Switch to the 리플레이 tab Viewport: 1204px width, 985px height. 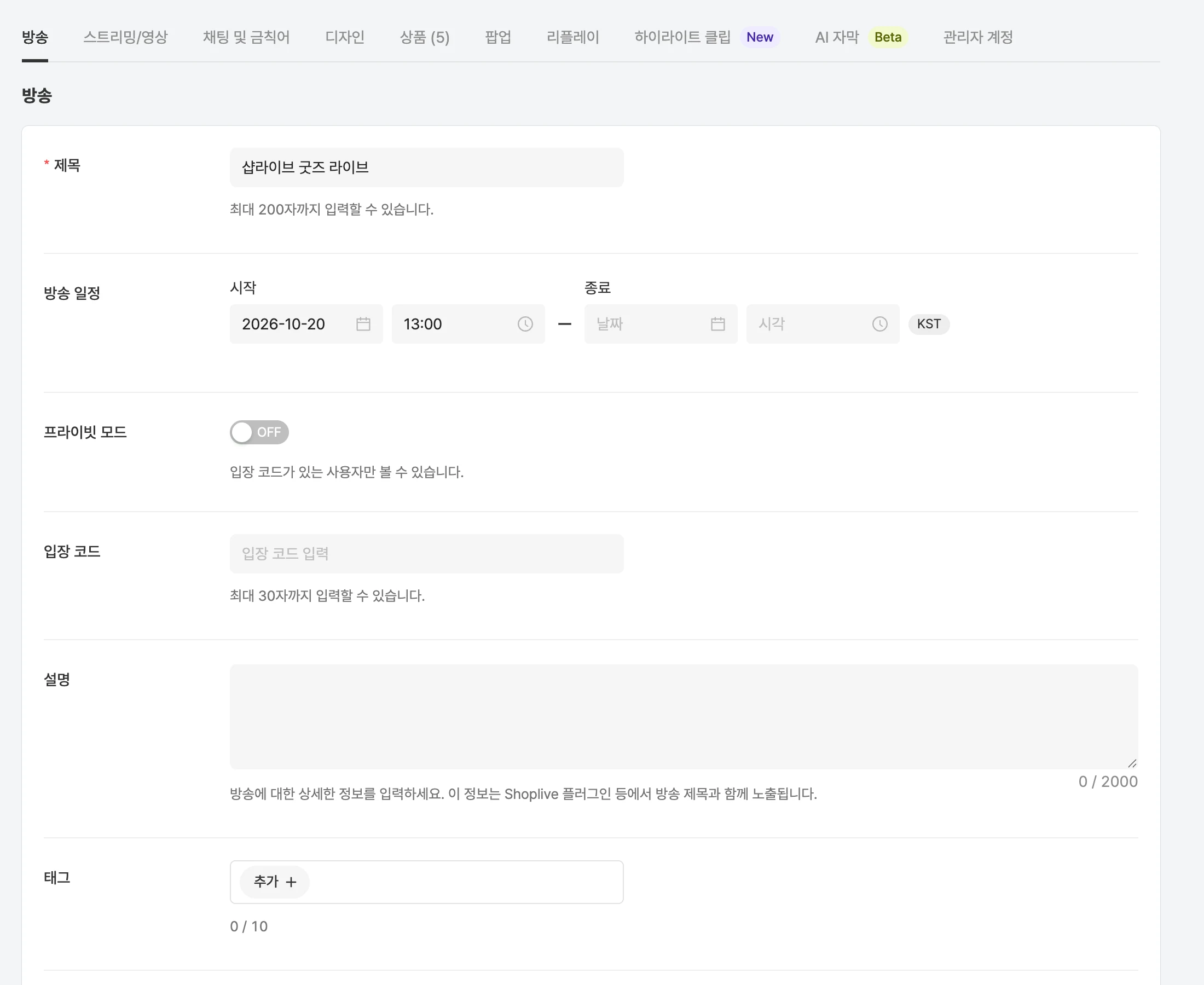point(572,37)
